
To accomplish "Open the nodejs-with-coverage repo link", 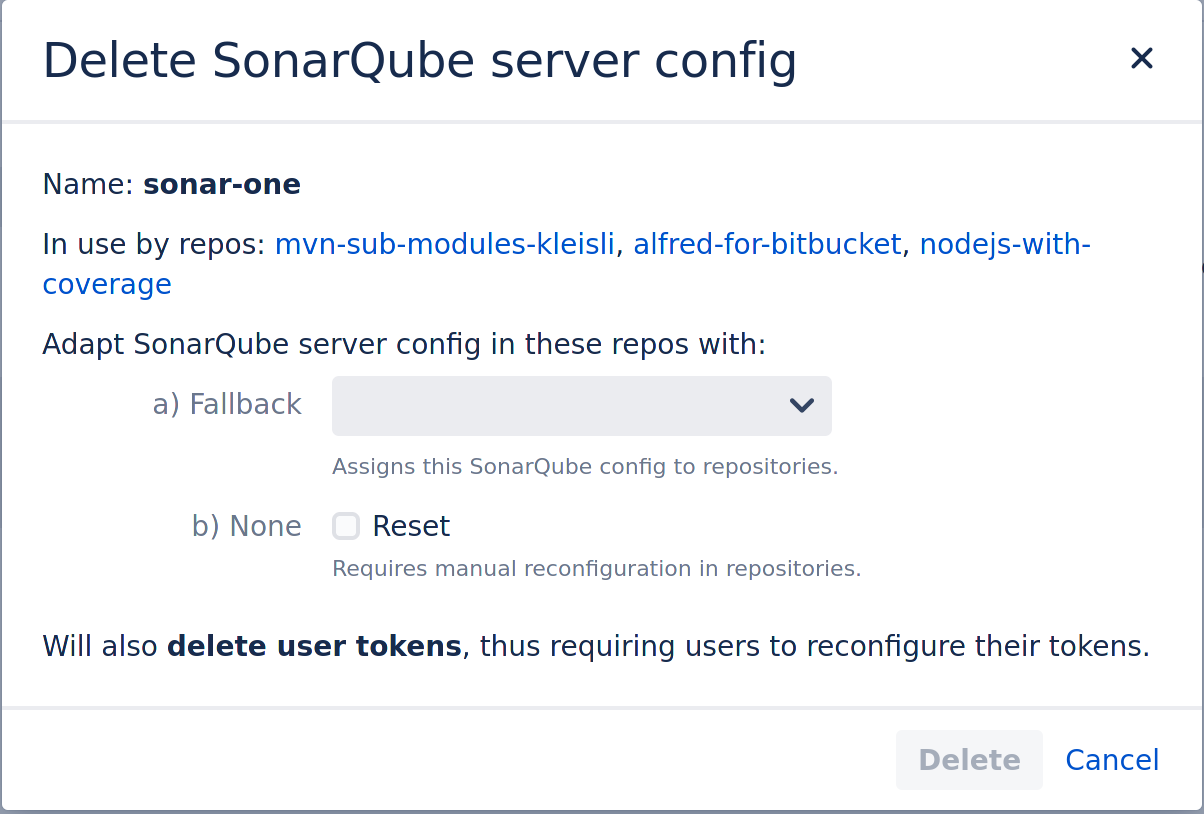I will [x=1004, y=244].
